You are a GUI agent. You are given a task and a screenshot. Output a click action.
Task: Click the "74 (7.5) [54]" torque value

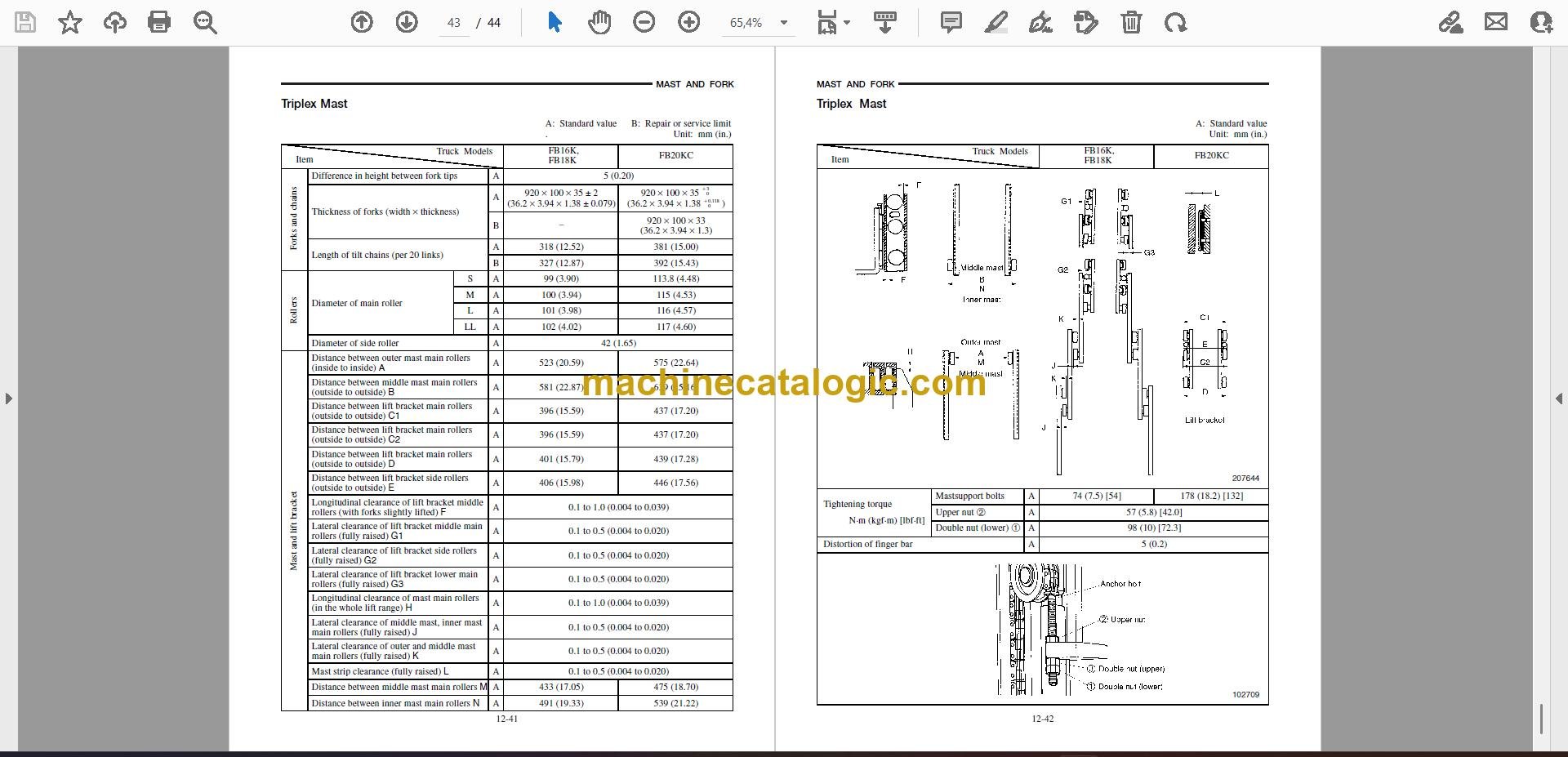[x=1097, y=496]
